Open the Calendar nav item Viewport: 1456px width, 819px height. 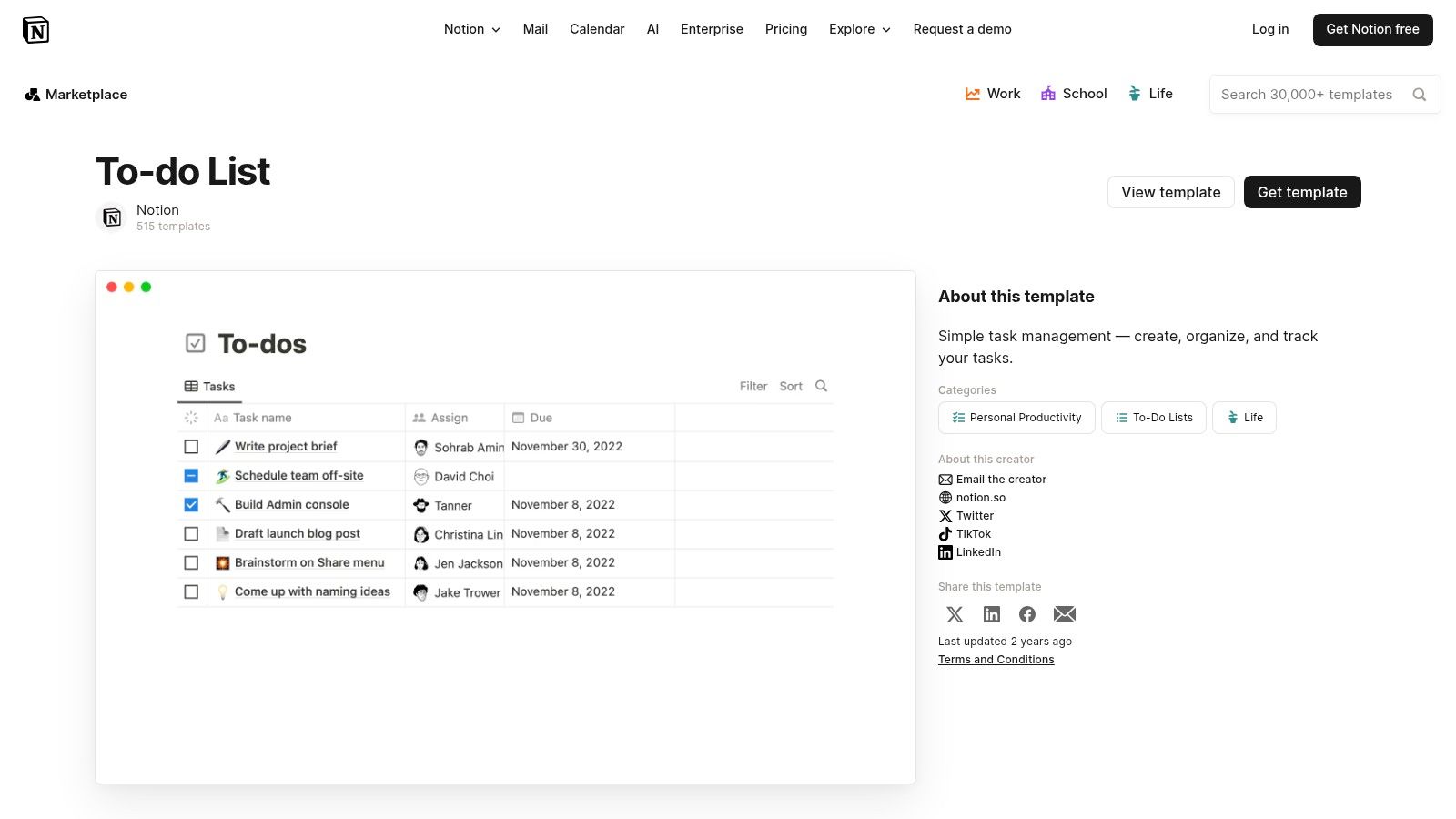[597, 29]
